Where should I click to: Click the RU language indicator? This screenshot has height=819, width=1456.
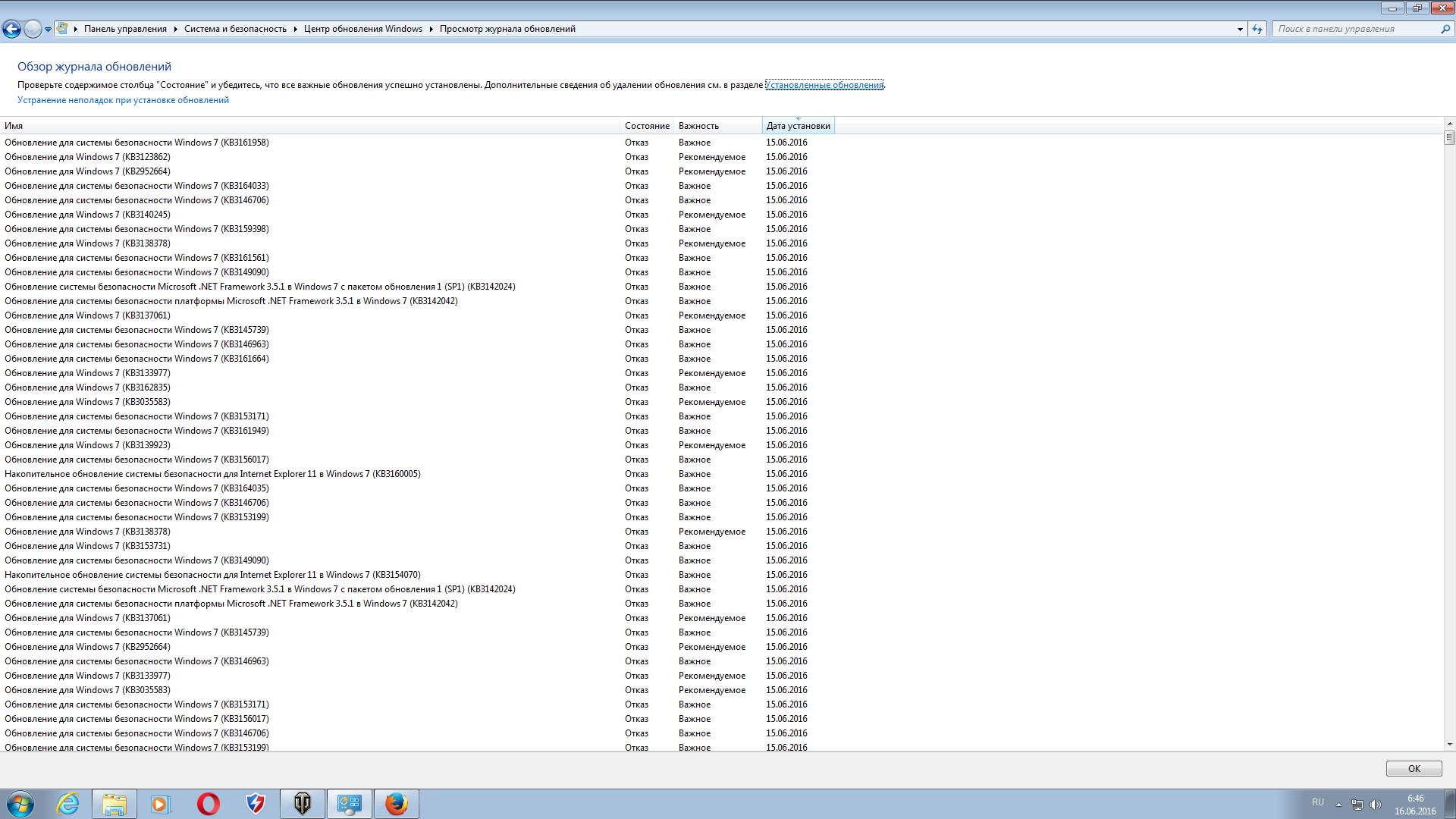point(1318,802)
